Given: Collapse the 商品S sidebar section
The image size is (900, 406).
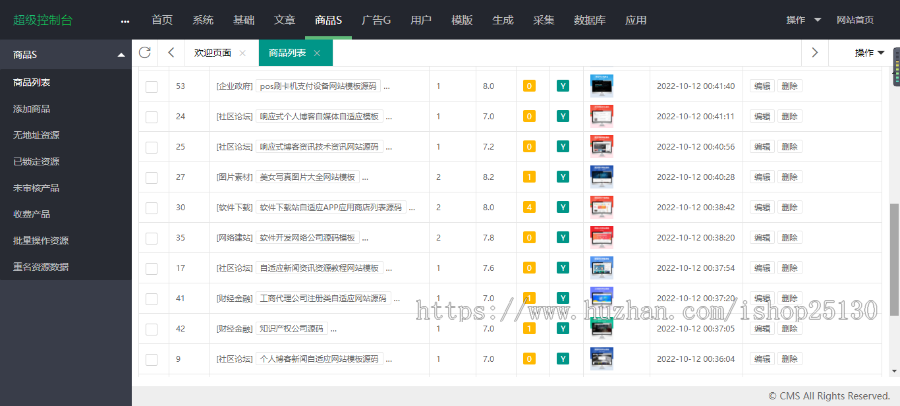Looking at the screenshot, I should pyautogui.click(x=66, y=55).
